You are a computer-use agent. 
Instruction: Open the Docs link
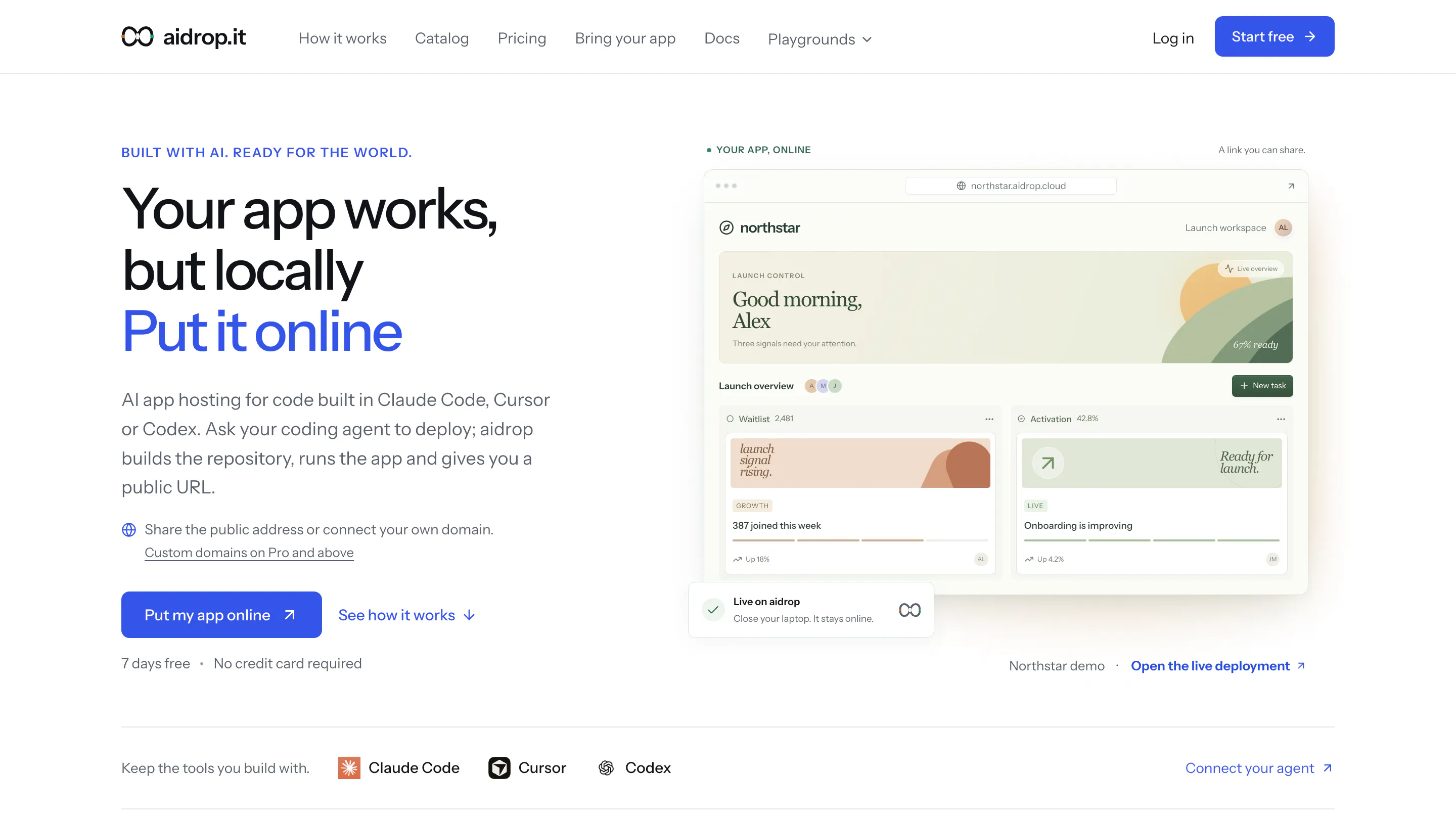pyautogui.click(x=722, y=38)
